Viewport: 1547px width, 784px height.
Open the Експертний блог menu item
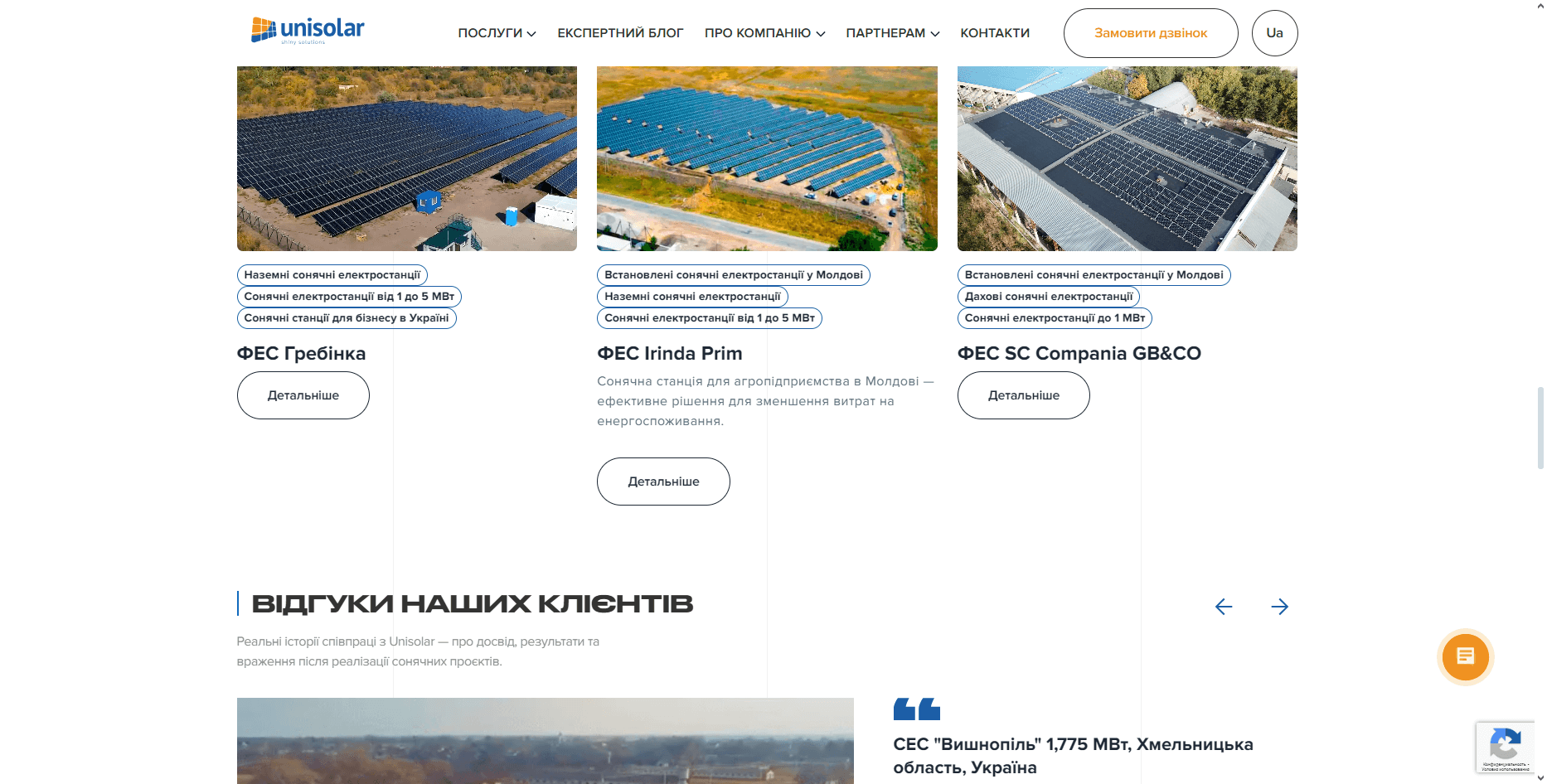click(620, 33)
